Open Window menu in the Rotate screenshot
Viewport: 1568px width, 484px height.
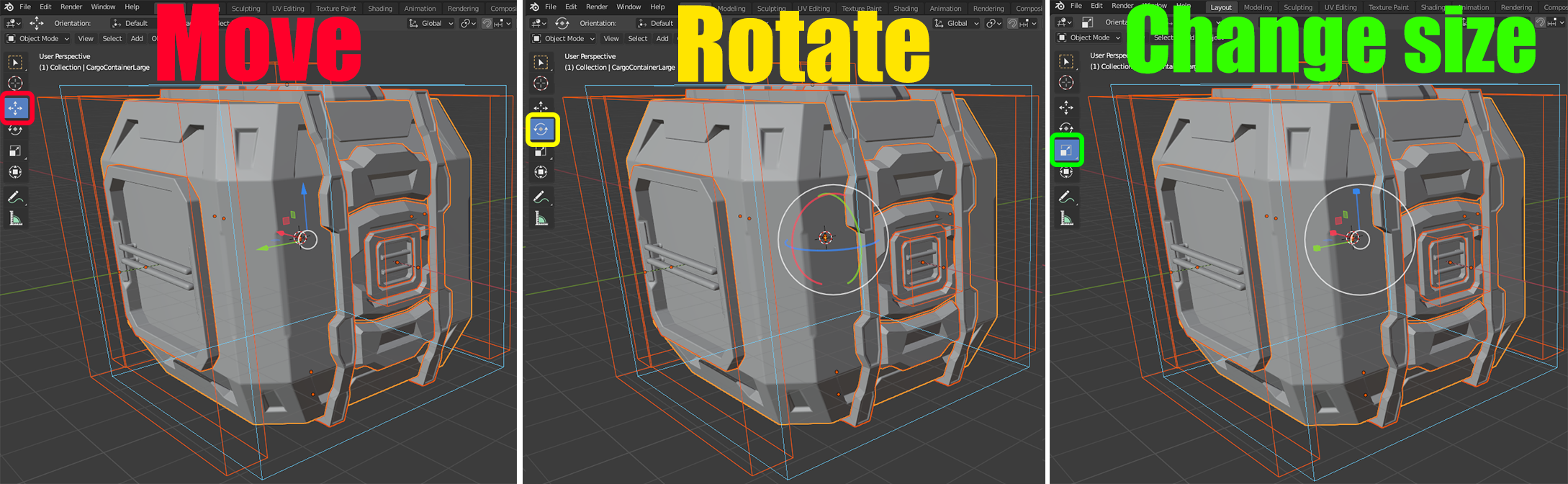coord(628,6)
